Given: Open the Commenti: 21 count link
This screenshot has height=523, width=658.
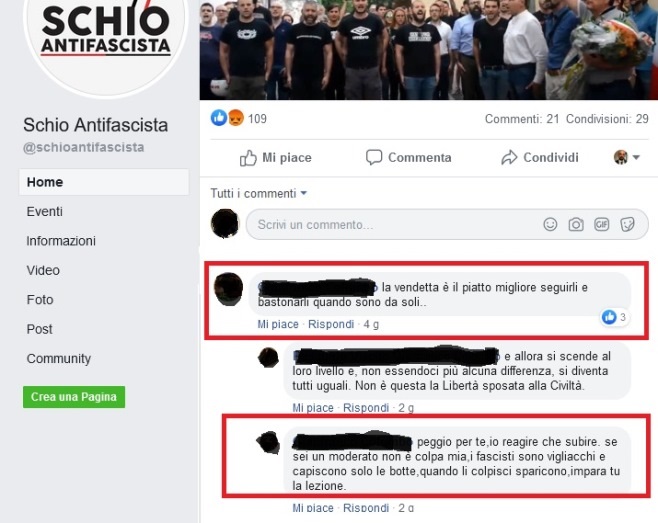Looking at the screenshot, I should click(x=522, y=119).
